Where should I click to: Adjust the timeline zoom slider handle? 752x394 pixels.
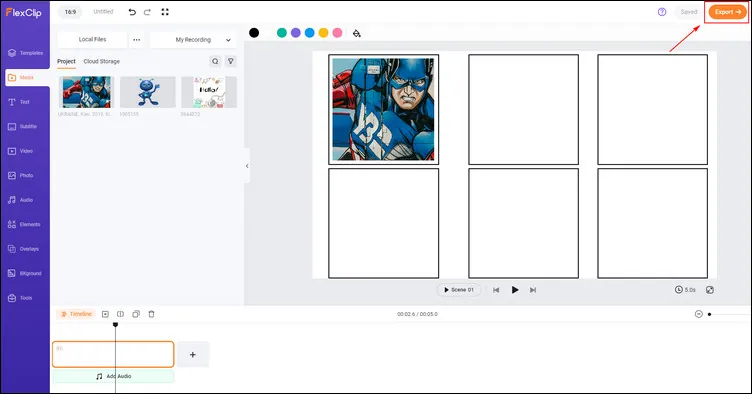[709, 314]
